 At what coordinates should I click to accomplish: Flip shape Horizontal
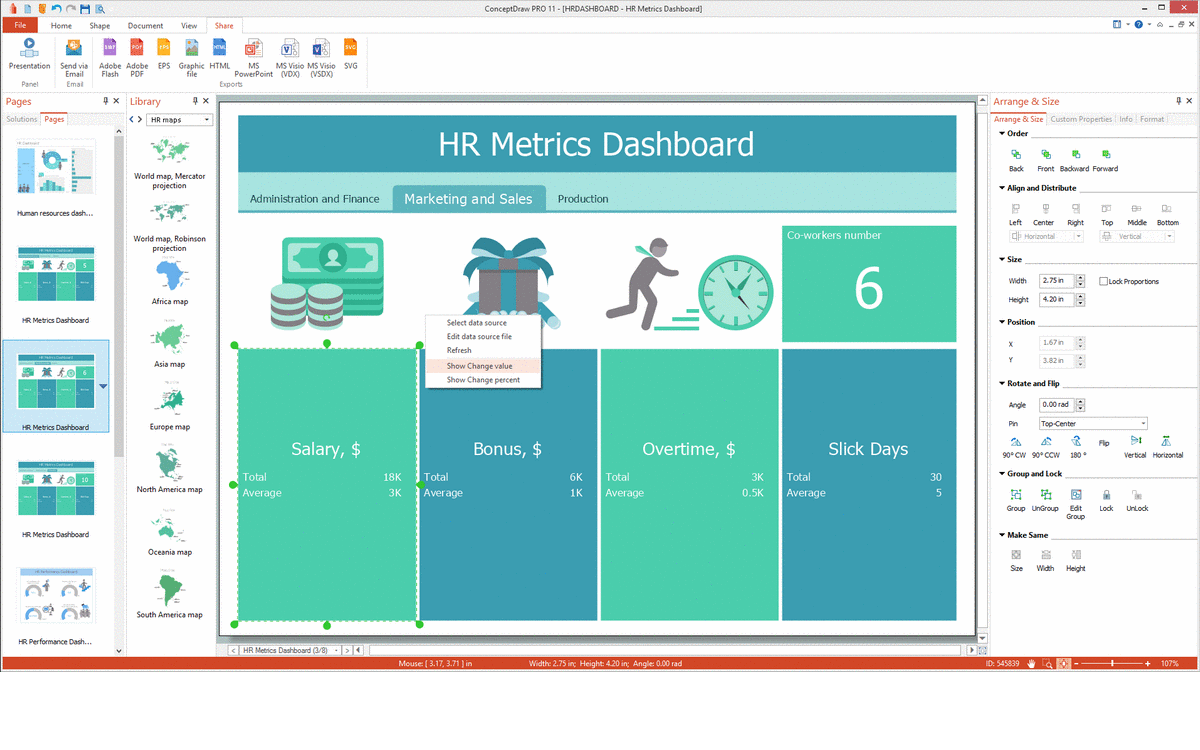[1167, 446]
